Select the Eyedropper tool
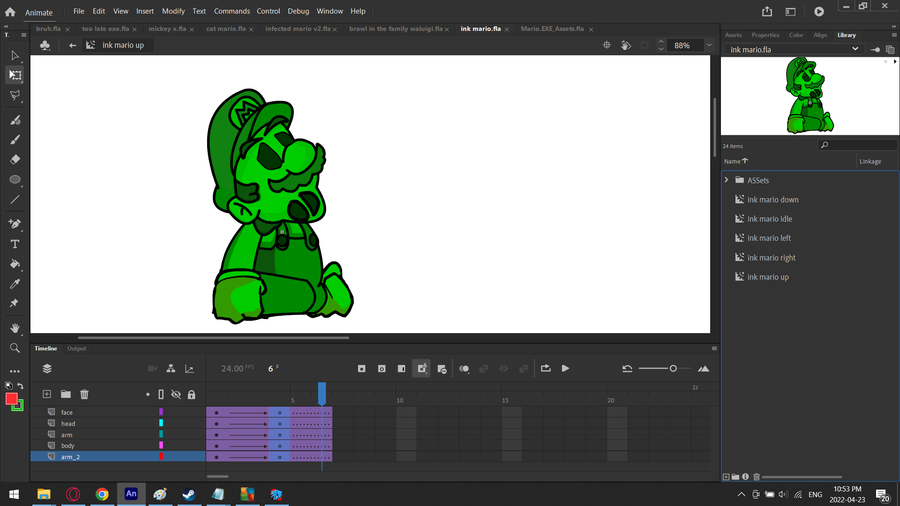Screen dimensions: 900x506 click(x=15, y=284)
